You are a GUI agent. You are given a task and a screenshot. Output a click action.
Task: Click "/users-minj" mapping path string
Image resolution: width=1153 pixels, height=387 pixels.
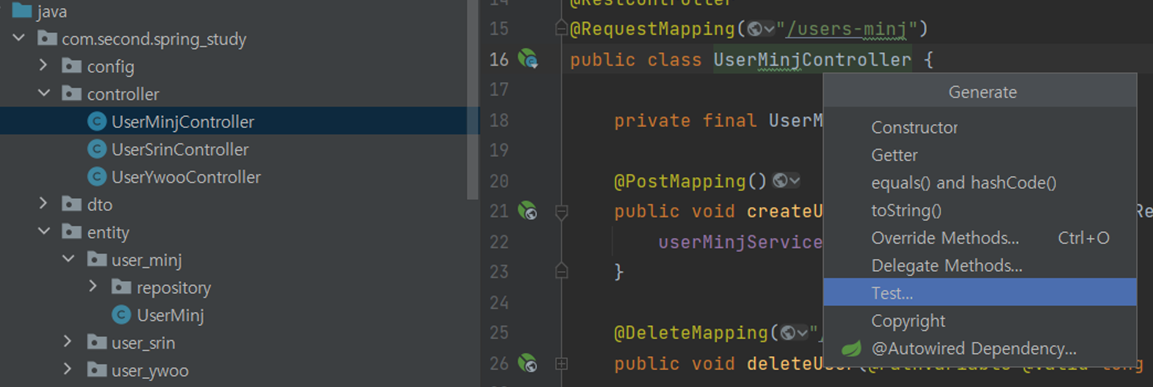(x=846, y=29)
